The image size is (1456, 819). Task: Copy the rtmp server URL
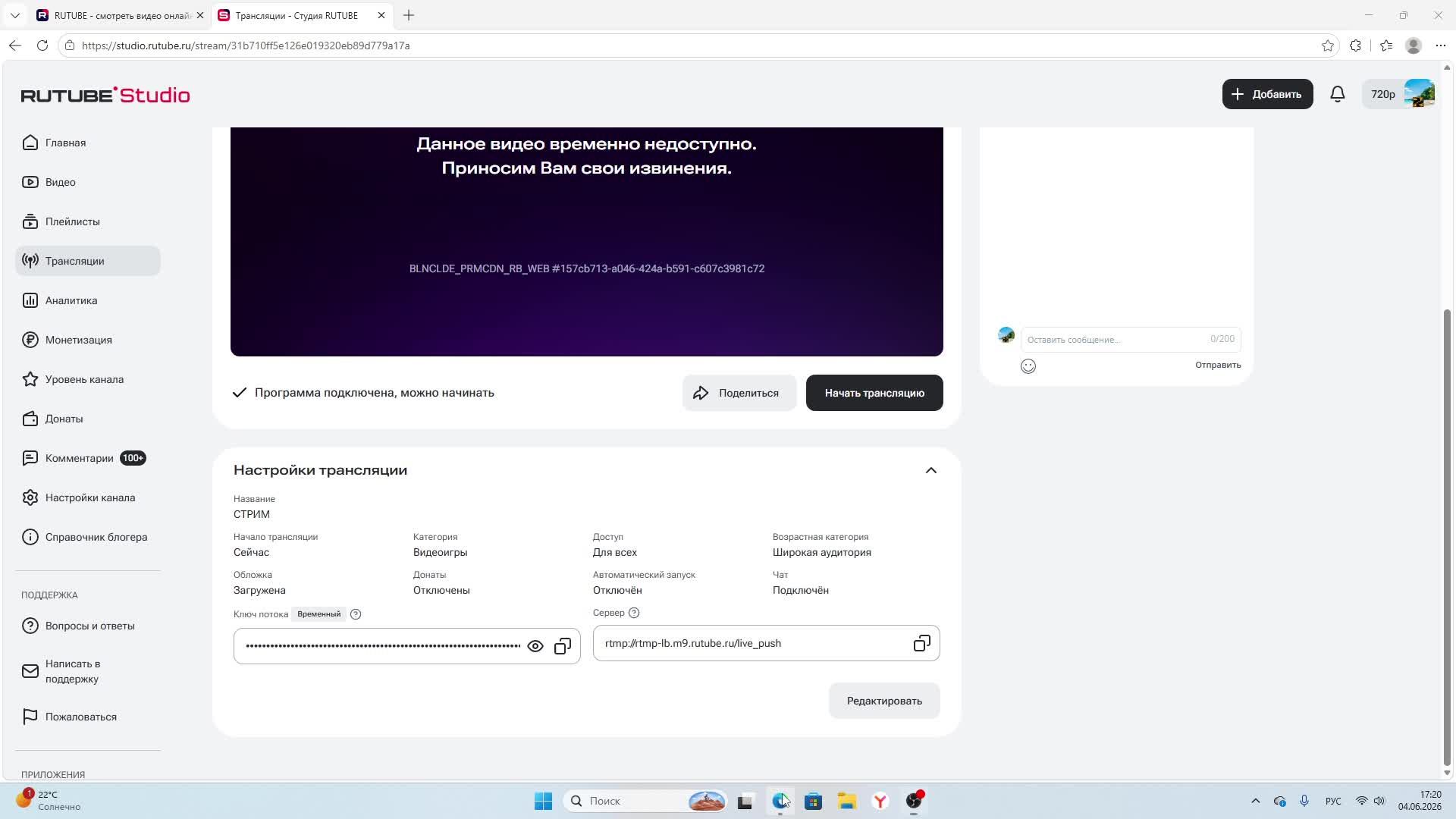click(x=921, y=643)
